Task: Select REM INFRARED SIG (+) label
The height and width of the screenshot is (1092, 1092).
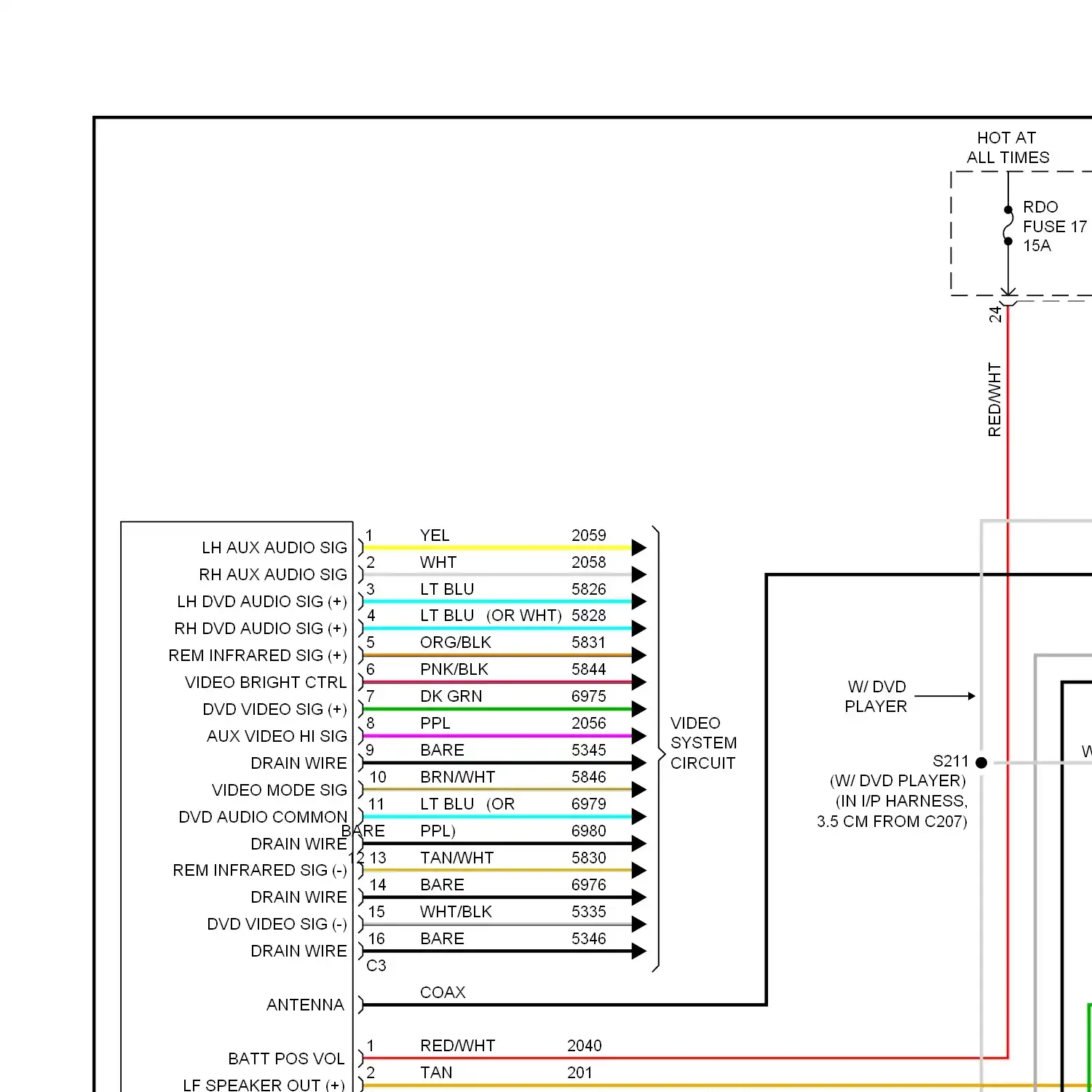Action: (258, 655)
